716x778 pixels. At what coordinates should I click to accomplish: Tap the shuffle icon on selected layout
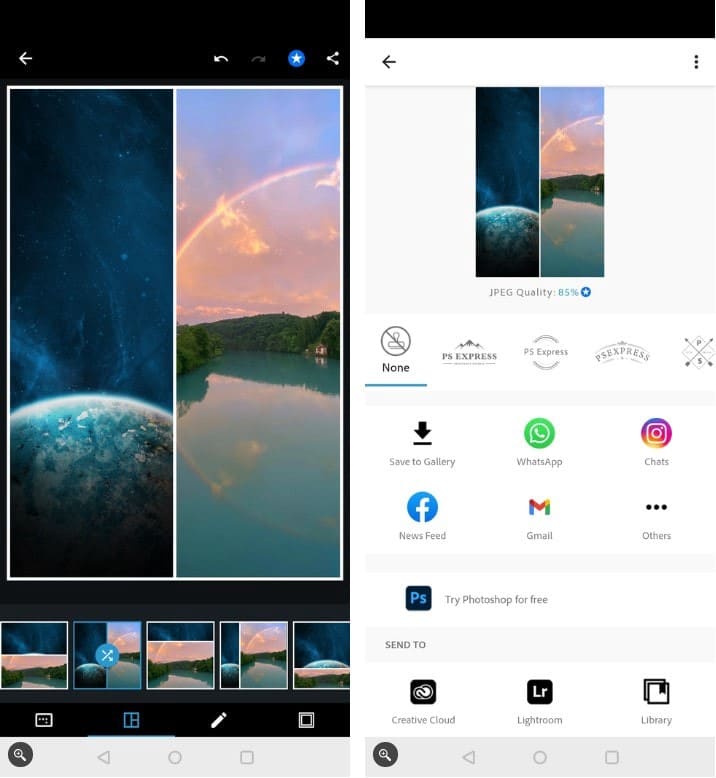pos(107,655)
